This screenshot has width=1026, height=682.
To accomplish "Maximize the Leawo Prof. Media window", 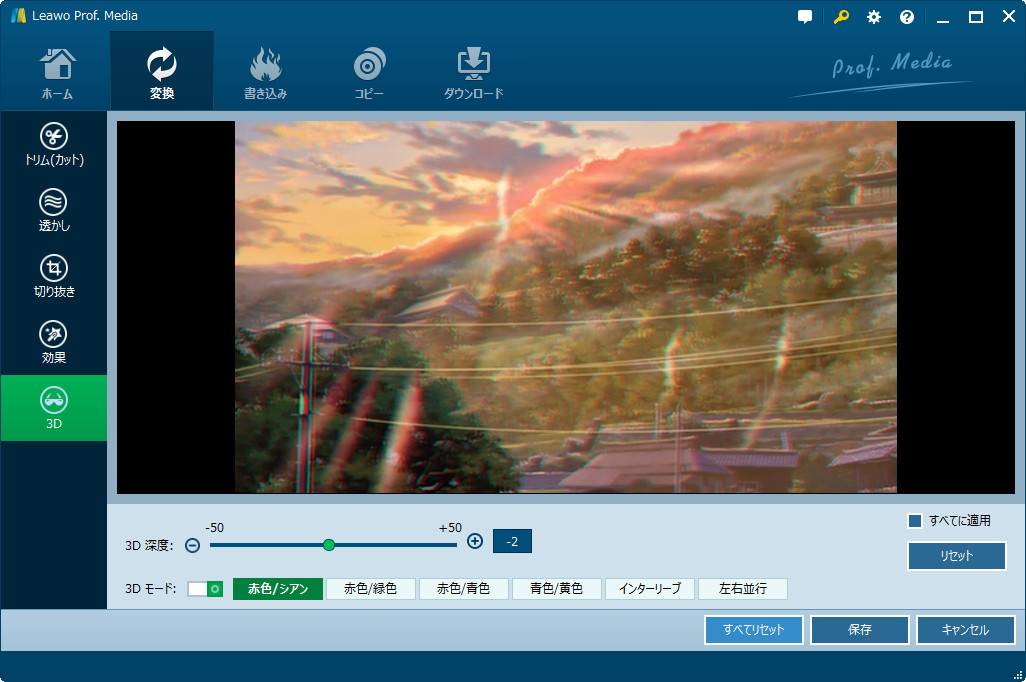I will (976, 17).
